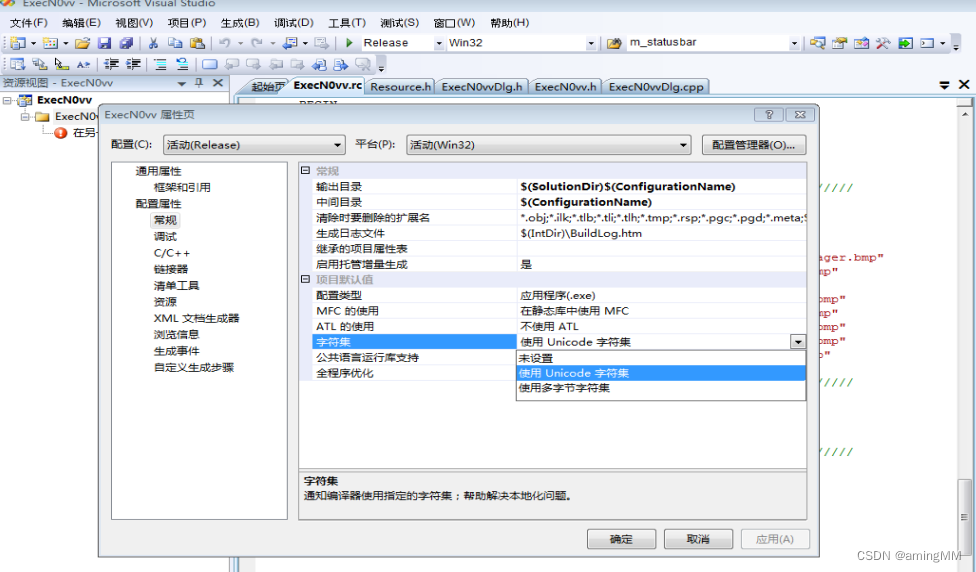976x572 pixels.
Task: Click the Copy icon in toolbar
Action: pos(175,43)
